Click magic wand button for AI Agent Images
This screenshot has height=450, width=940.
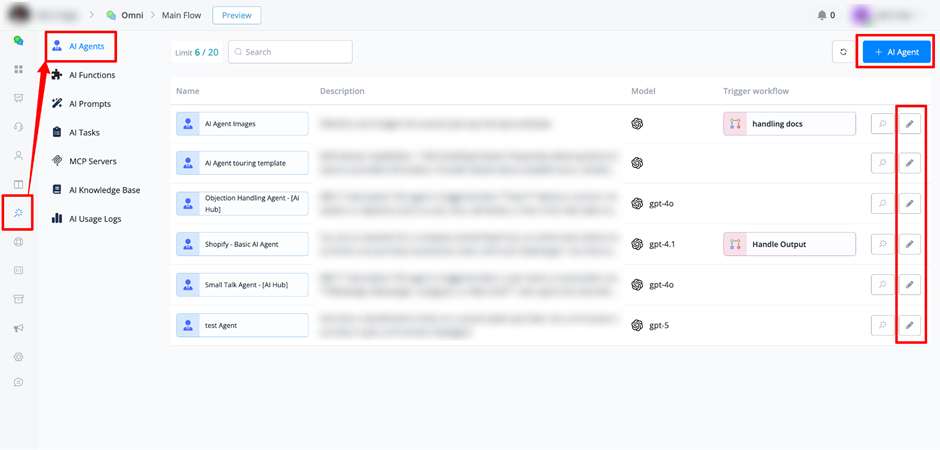pyautogui.click(x=882, y=124)
